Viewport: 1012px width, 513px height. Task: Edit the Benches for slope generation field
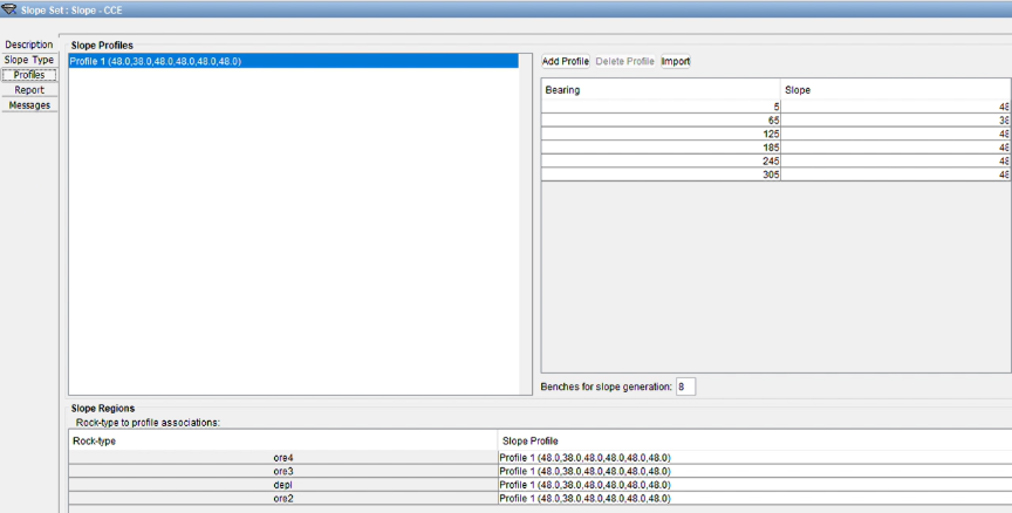[x=685, y=387]
